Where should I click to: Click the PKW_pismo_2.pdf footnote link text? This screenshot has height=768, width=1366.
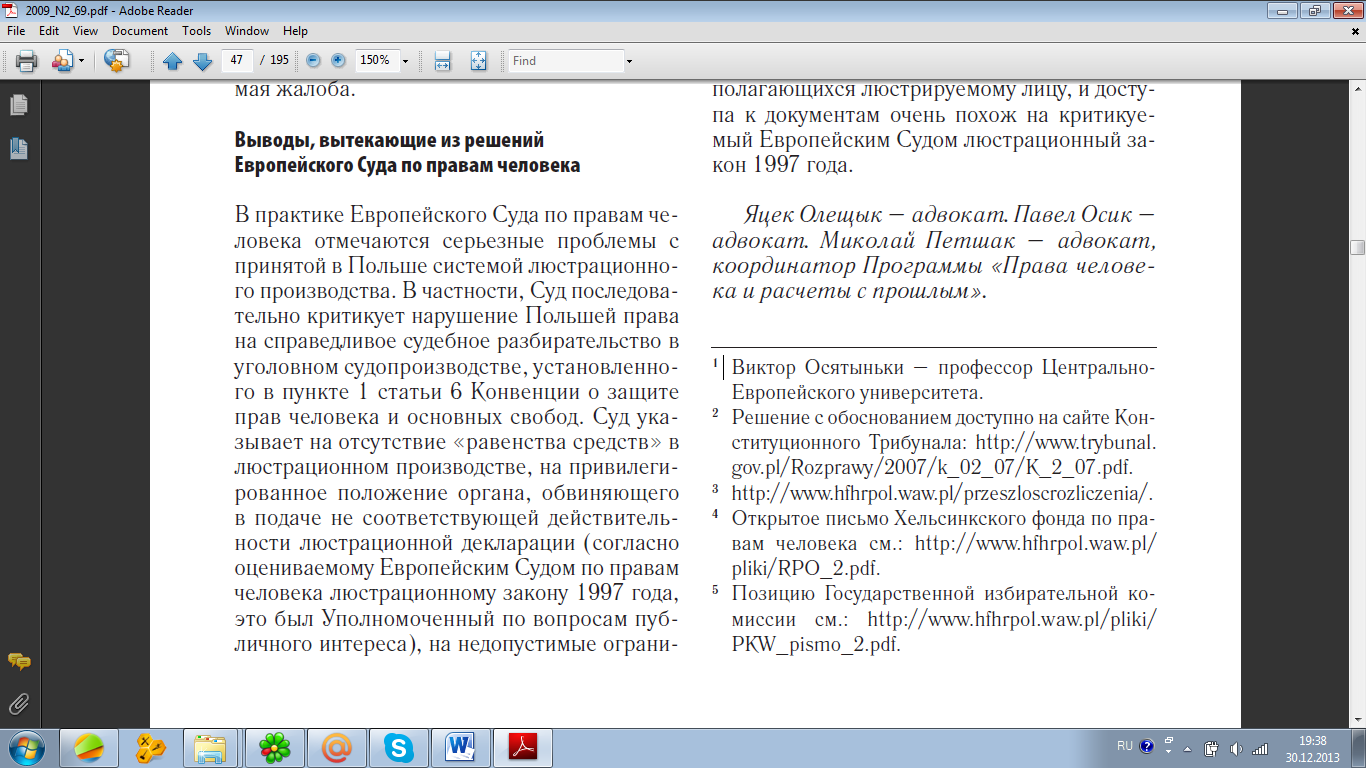(x=816, y=645)
